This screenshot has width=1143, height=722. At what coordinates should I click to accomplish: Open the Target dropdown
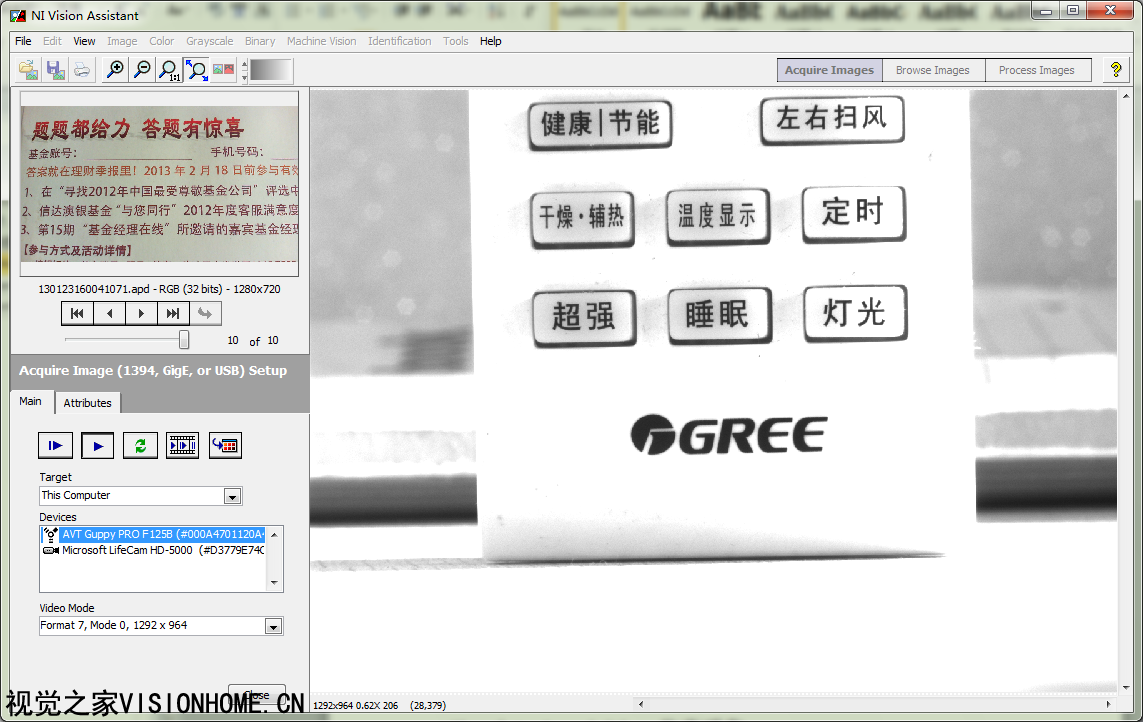pyautogui.click(x=232, y=497)
